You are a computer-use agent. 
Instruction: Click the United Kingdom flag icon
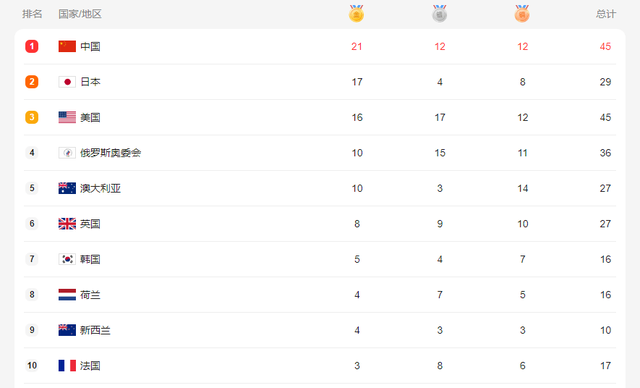[67, 224]
